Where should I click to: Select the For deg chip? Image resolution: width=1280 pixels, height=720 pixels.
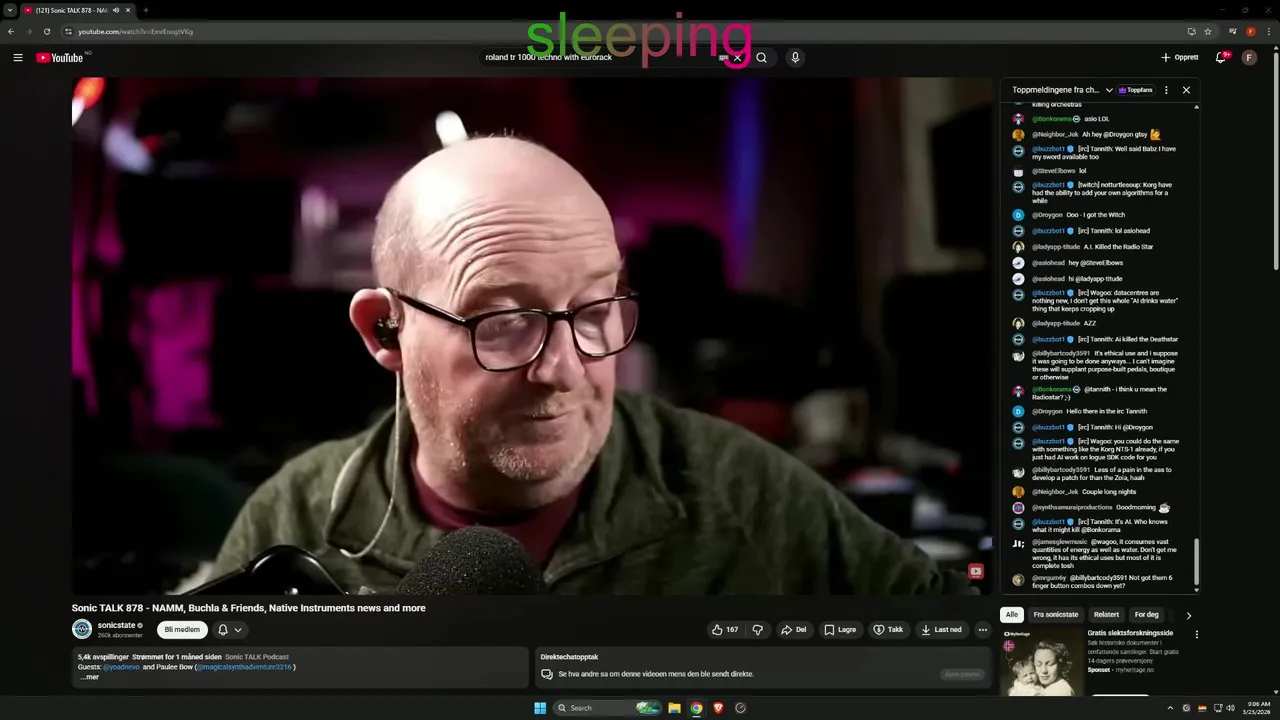click(x=1147, y=615)
